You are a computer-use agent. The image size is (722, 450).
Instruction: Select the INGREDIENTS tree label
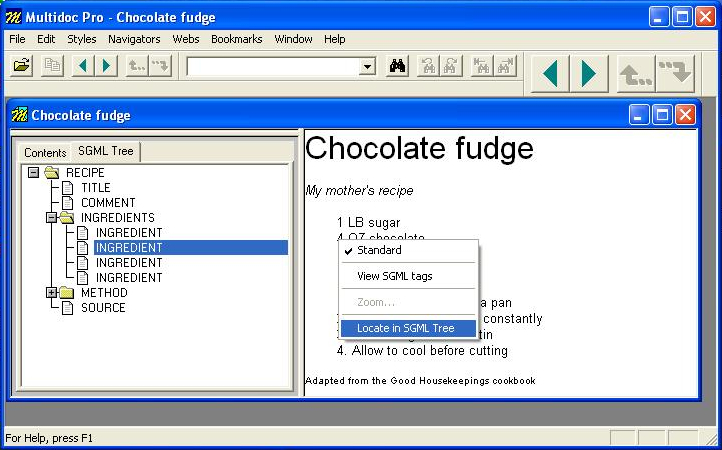point(117,217)
